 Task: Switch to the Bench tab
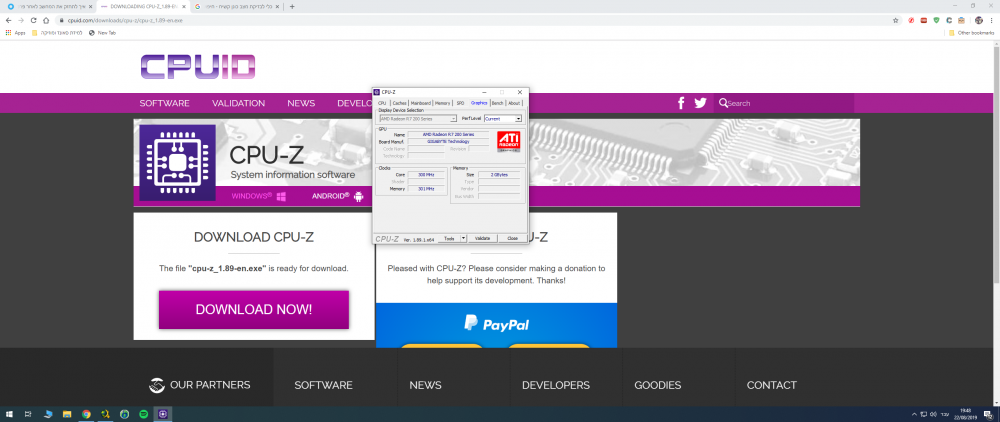(497, 103)
